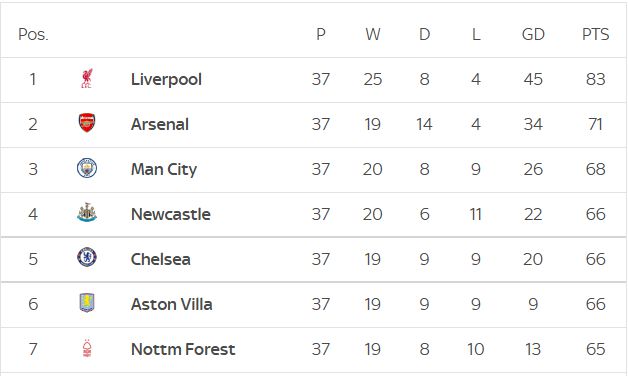Click the PTS column header
Viewport: 628px width, 376px height.
click(x=596, y=34)
